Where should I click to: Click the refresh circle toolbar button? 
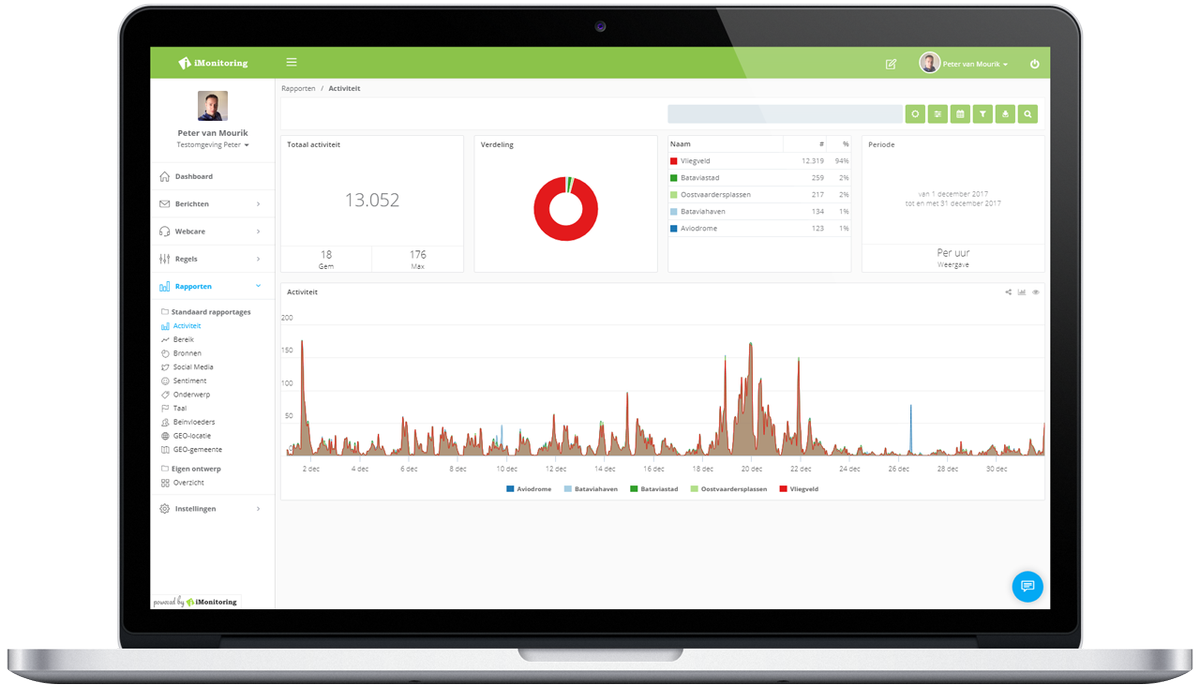915,114
